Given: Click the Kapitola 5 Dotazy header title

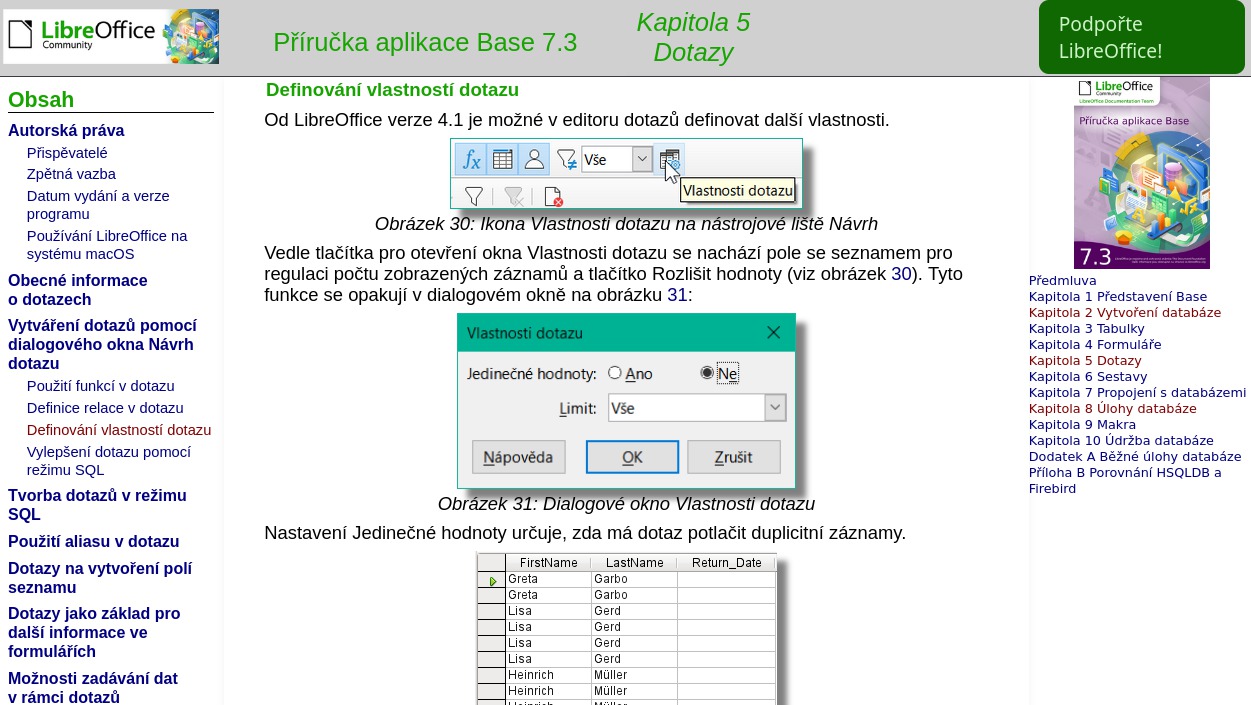Looking at the screenshot, I should [693, 37].
